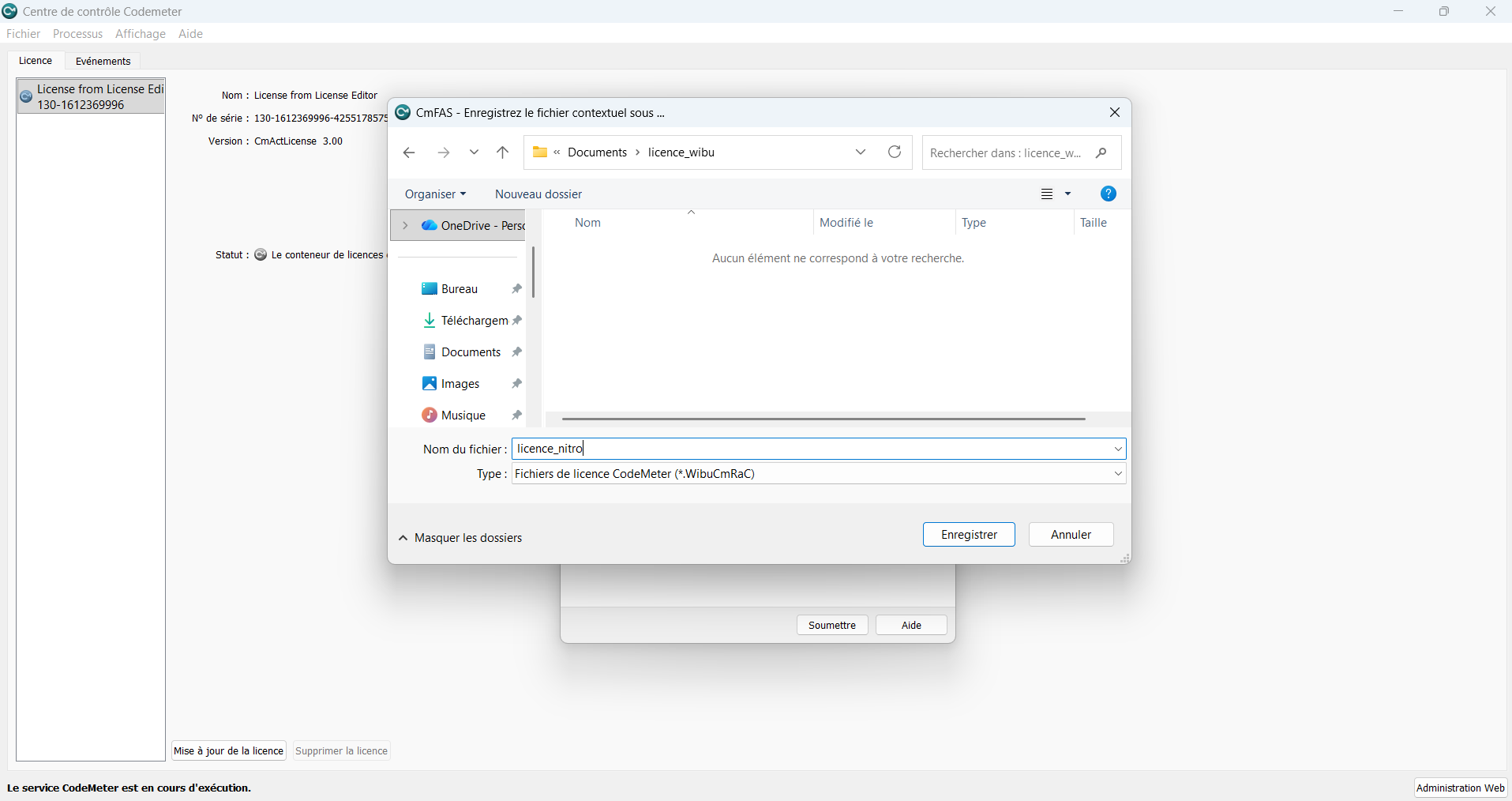Open the Aide menu in menu bar

[190, 34]
